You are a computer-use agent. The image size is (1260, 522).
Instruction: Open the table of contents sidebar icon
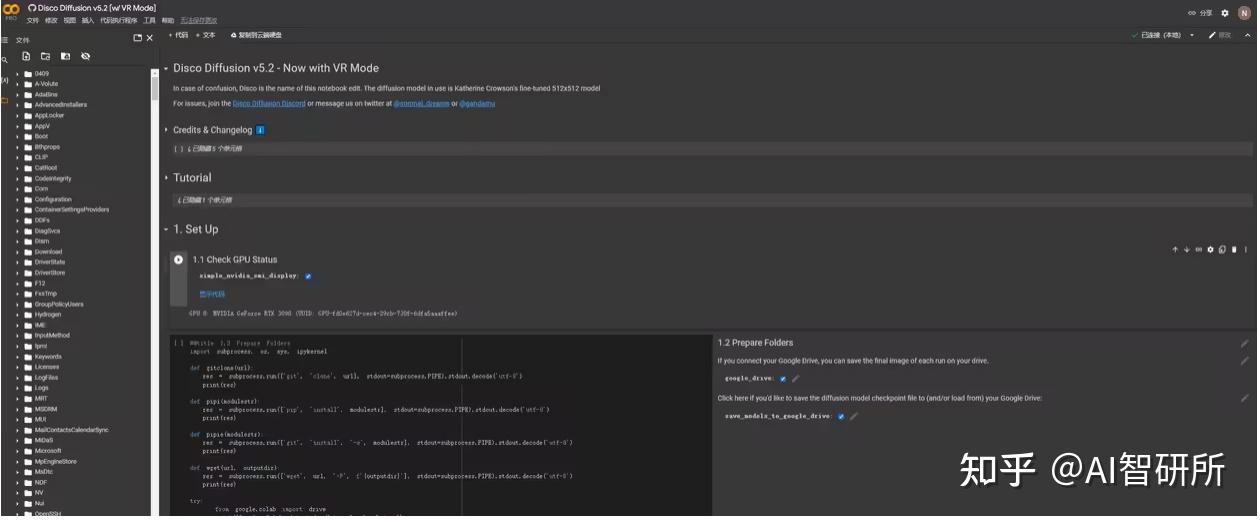pyautogui.click(x=5, y=39)
